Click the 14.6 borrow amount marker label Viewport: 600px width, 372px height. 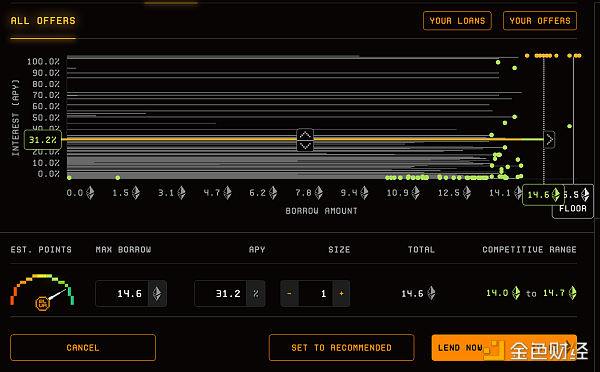543,195
